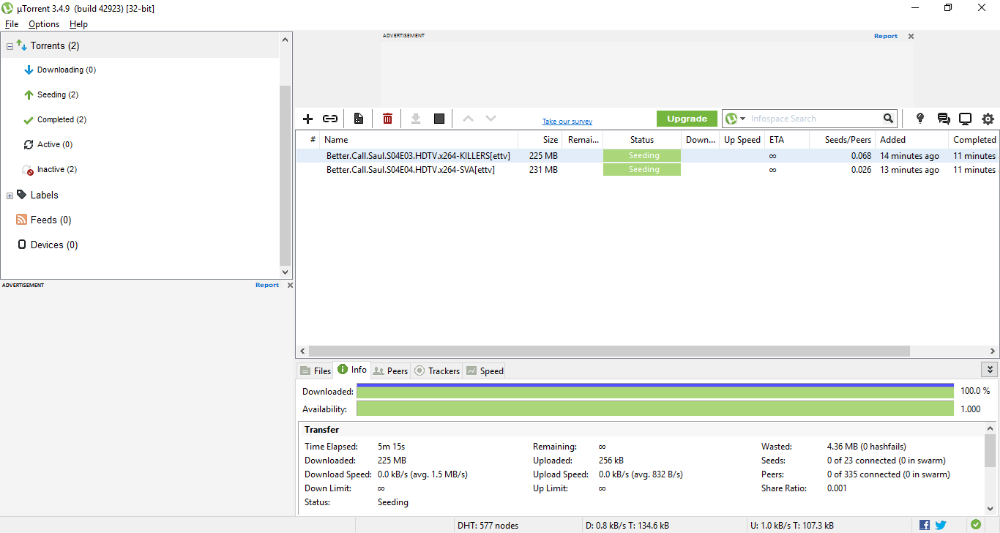Switch to the Peers tab
This screenshot has width=1000, height=533.
pyautogui.click(x=390, y=370)
